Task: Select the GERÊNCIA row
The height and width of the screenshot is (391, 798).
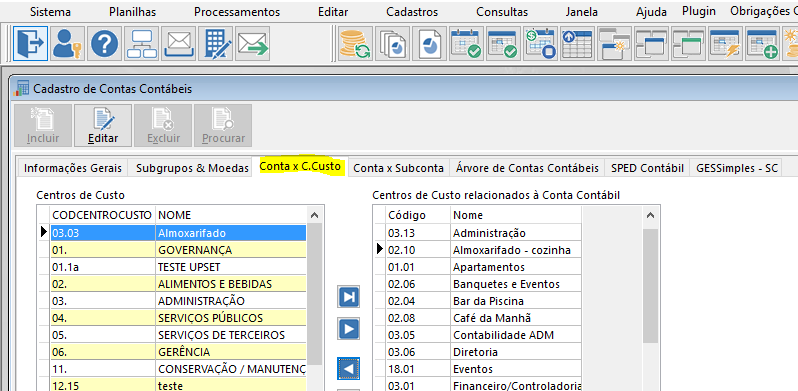Action: click(178, 352)
